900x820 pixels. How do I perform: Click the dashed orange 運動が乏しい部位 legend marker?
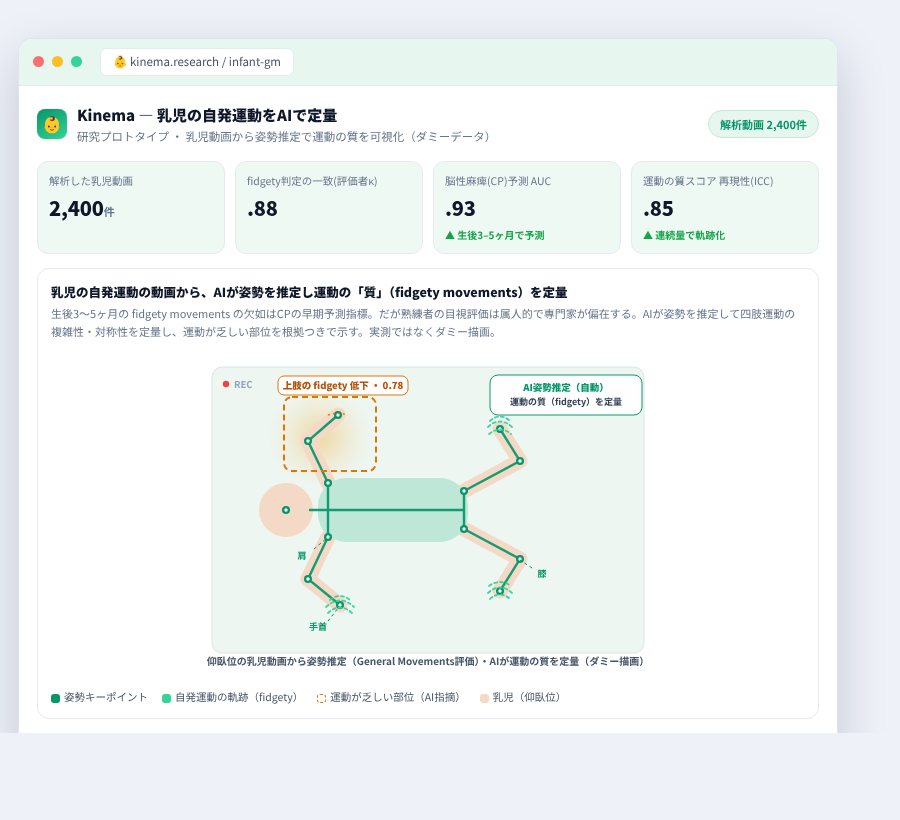click(x=321, y=698)
